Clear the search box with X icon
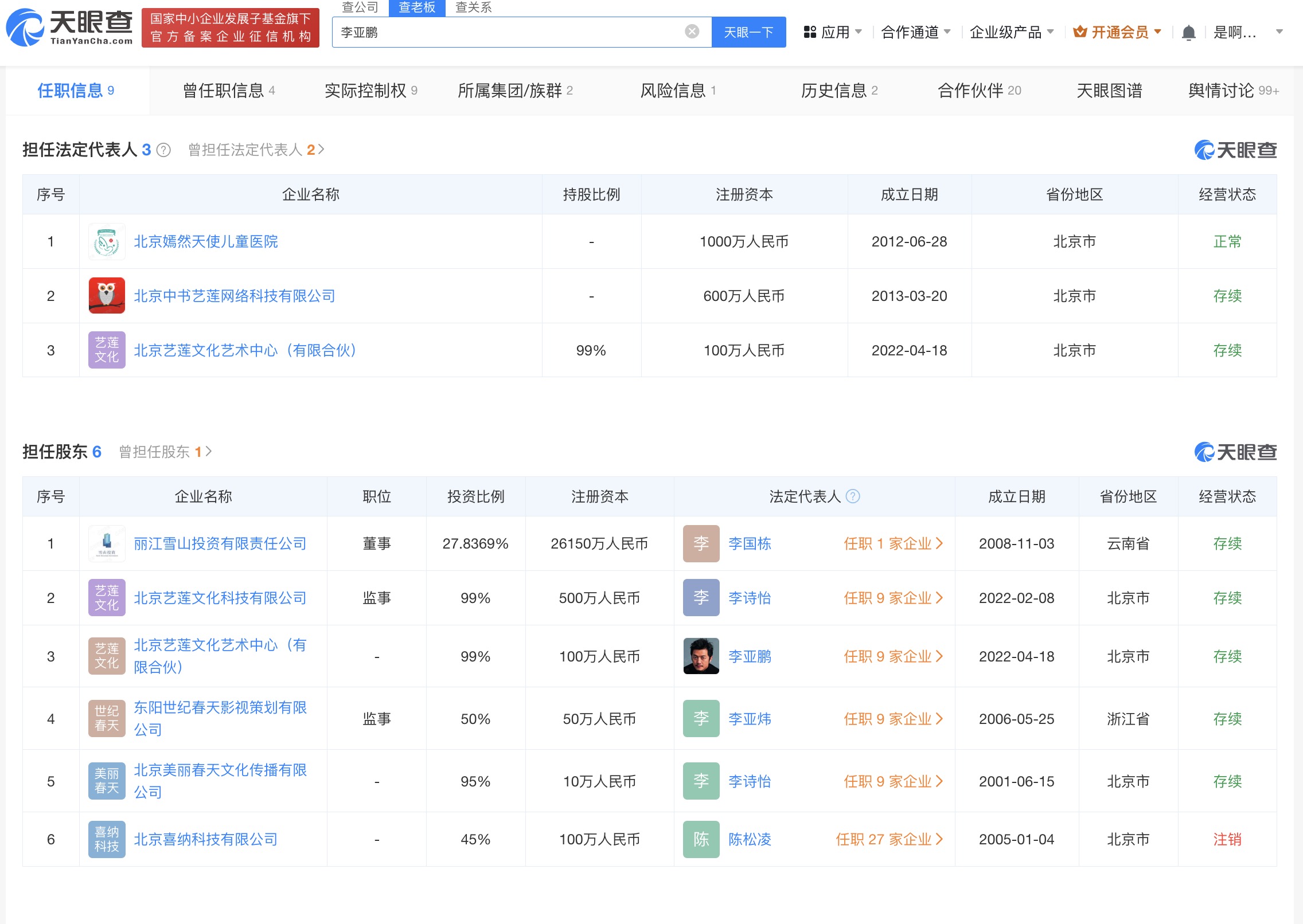The height and width of the screenshot is (924, 1303). click(692, 32)
